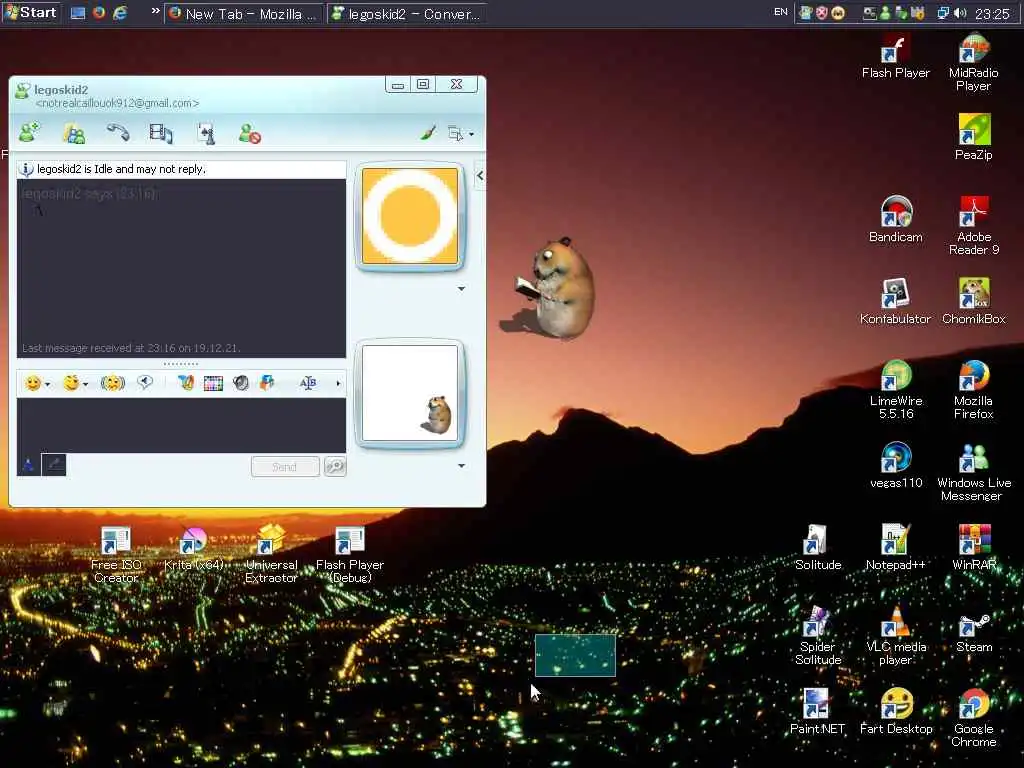The image size is (1024, 768).
Task: Invite someone to this conversation
Action: click(x=29, y=133)
